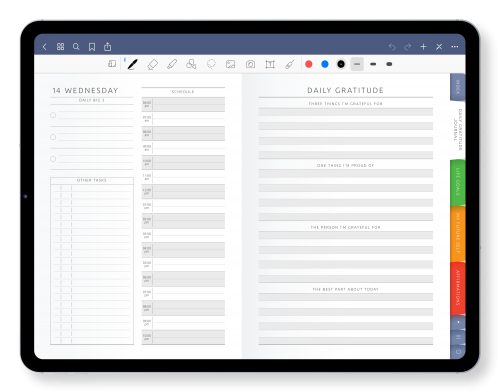The height and width of the screenshot is (392, 500).
Task: Pick the red pen color
Action: pos(309,64)
